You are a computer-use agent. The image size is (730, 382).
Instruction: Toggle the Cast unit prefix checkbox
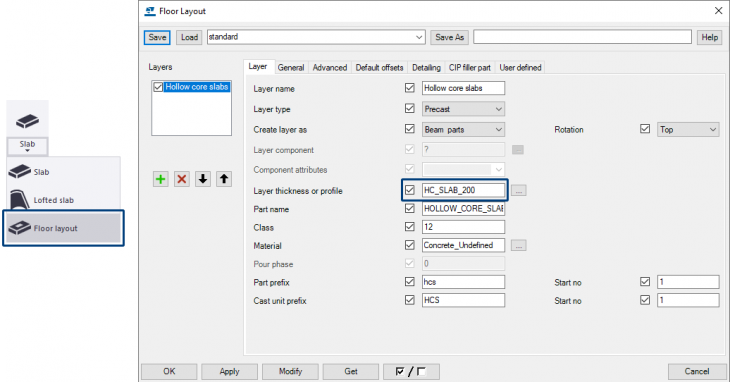click(410, 300)
